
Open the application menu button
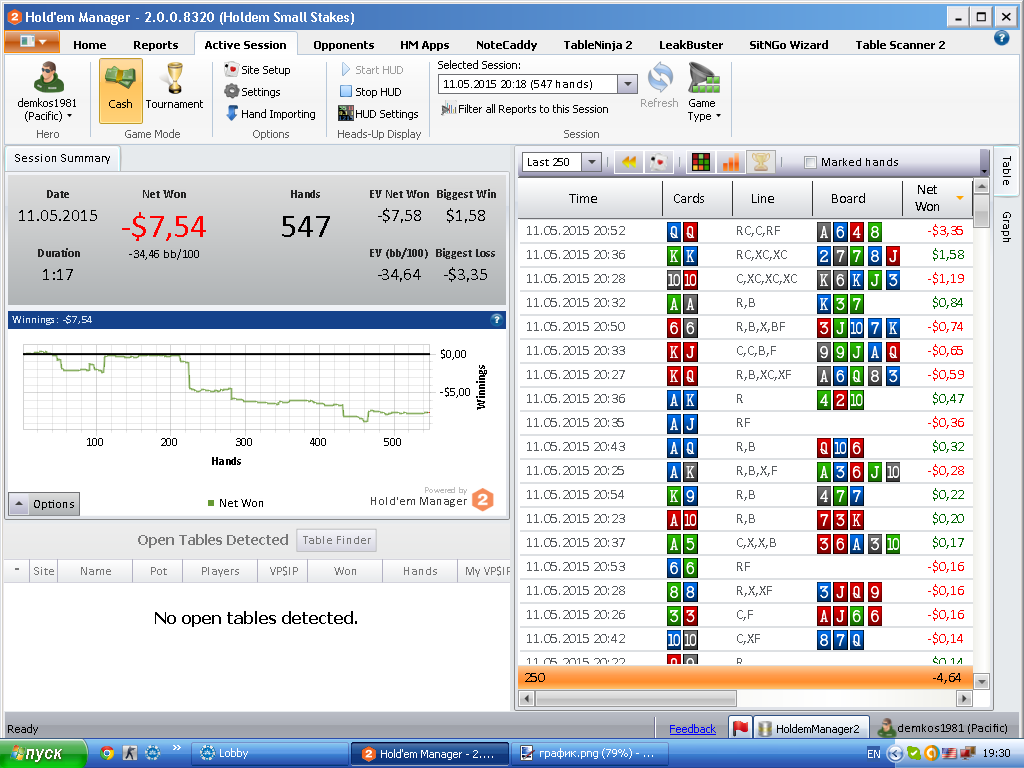32,42
